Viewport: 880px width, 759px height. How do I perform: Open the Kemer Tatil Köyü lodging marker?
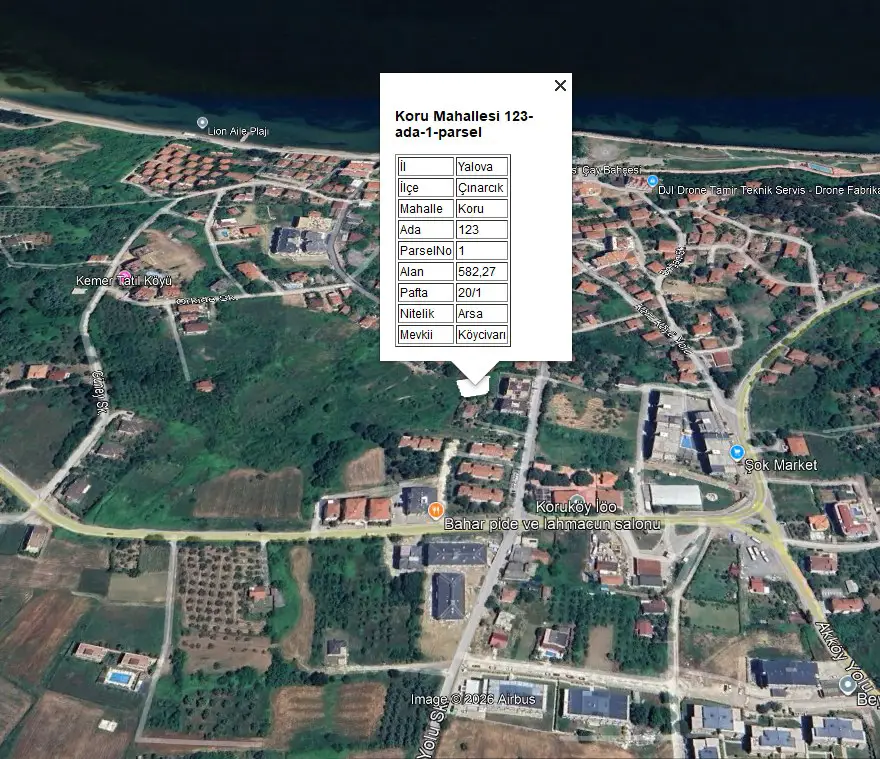[x=125, y=276]
